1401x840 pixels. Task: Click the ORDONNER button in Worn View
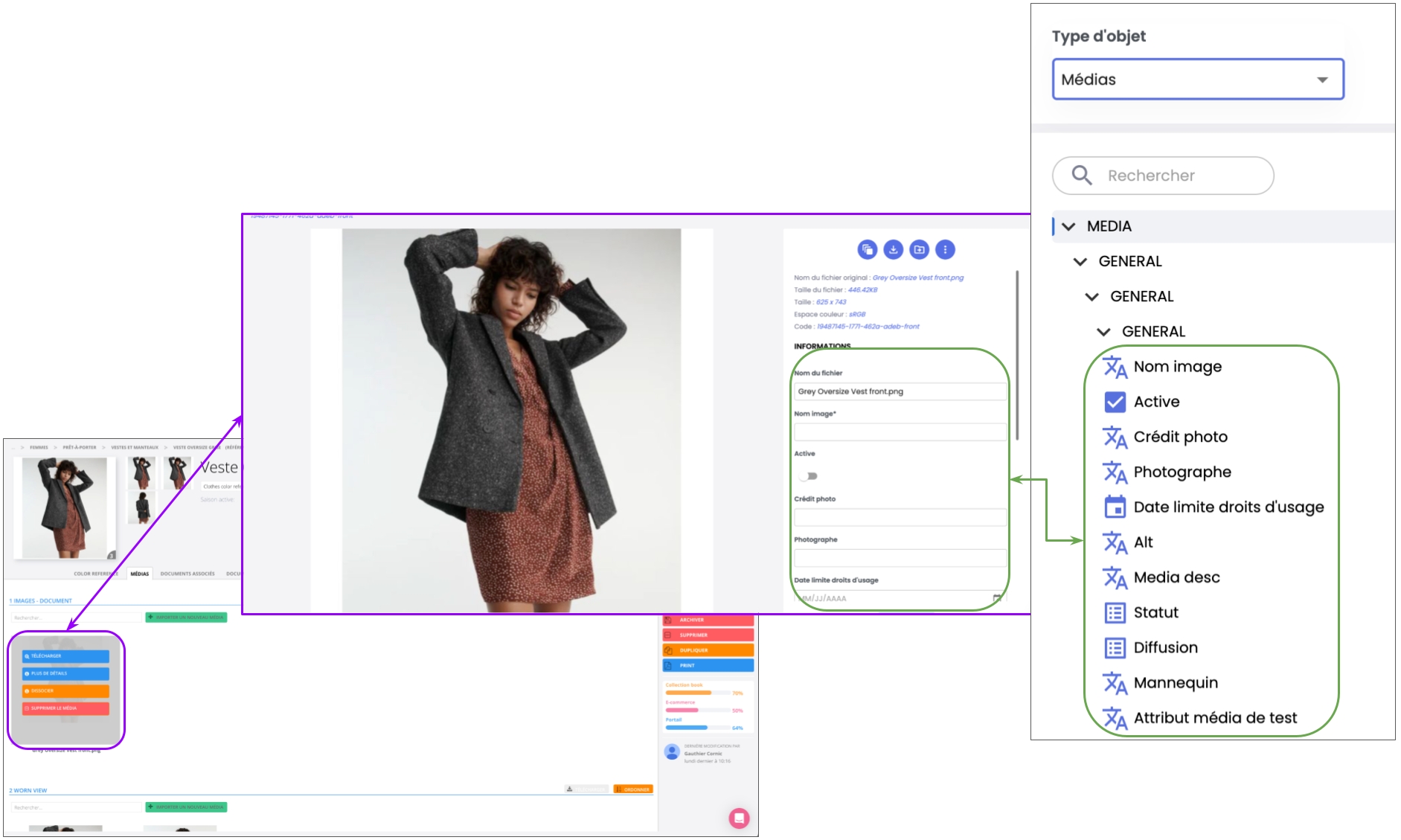coord(633,789)
